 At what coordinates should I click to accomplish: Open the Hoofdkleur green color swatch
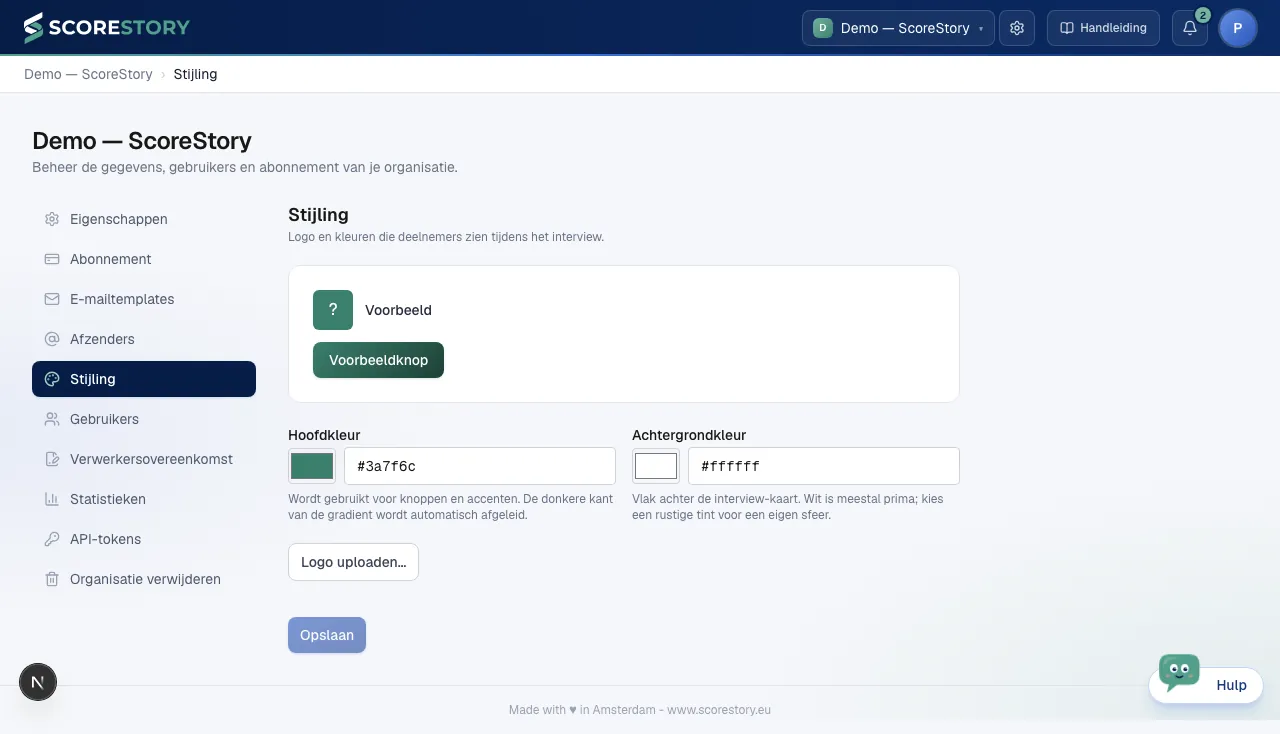(x=312, y=466)
